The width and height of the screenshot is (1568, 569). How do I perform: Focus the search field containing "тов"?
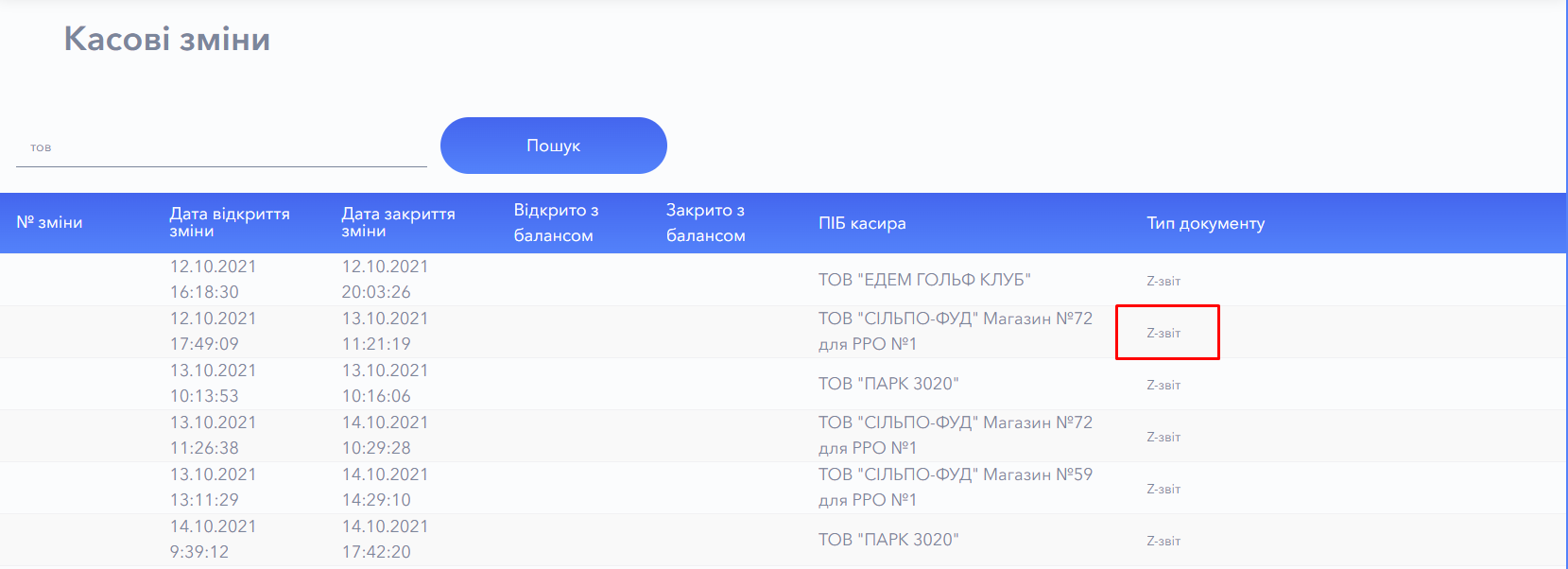click(221, 147)
